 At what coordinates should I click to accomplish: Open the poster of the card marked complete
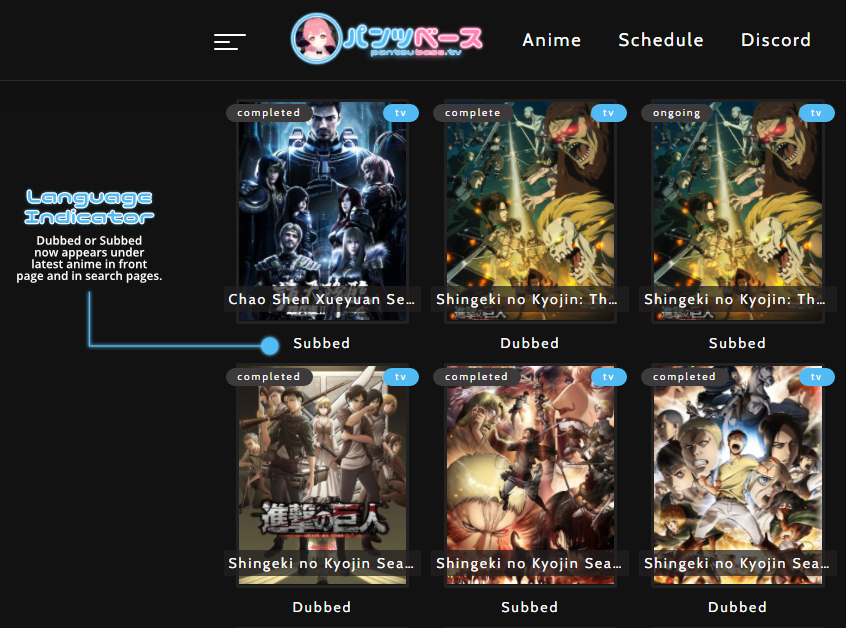click(530, 211)
